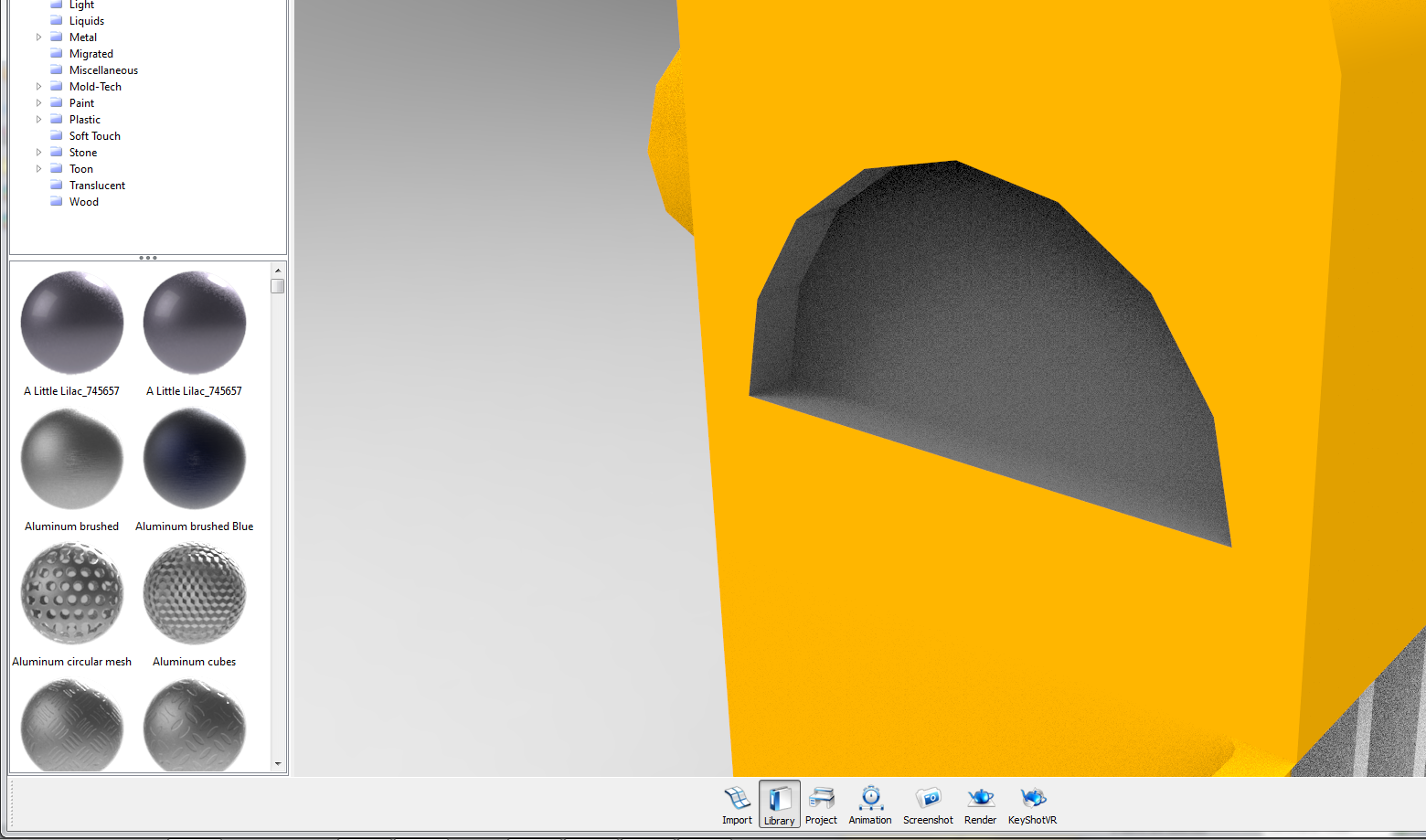Viewport: 1426px width, 840px height.
Task: Start a Render
Action: coord(979,803)
